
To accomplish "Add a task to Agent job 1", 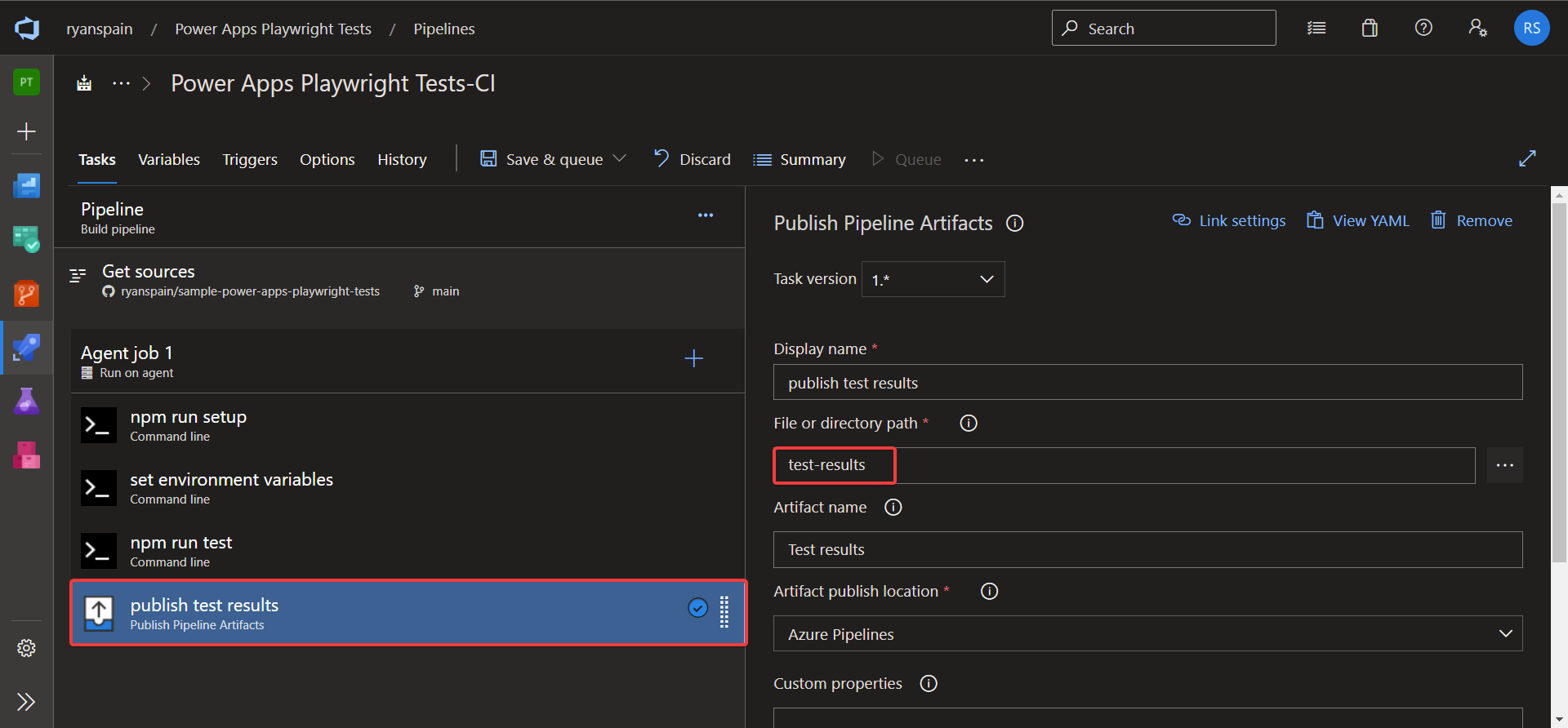I will 693,358.
